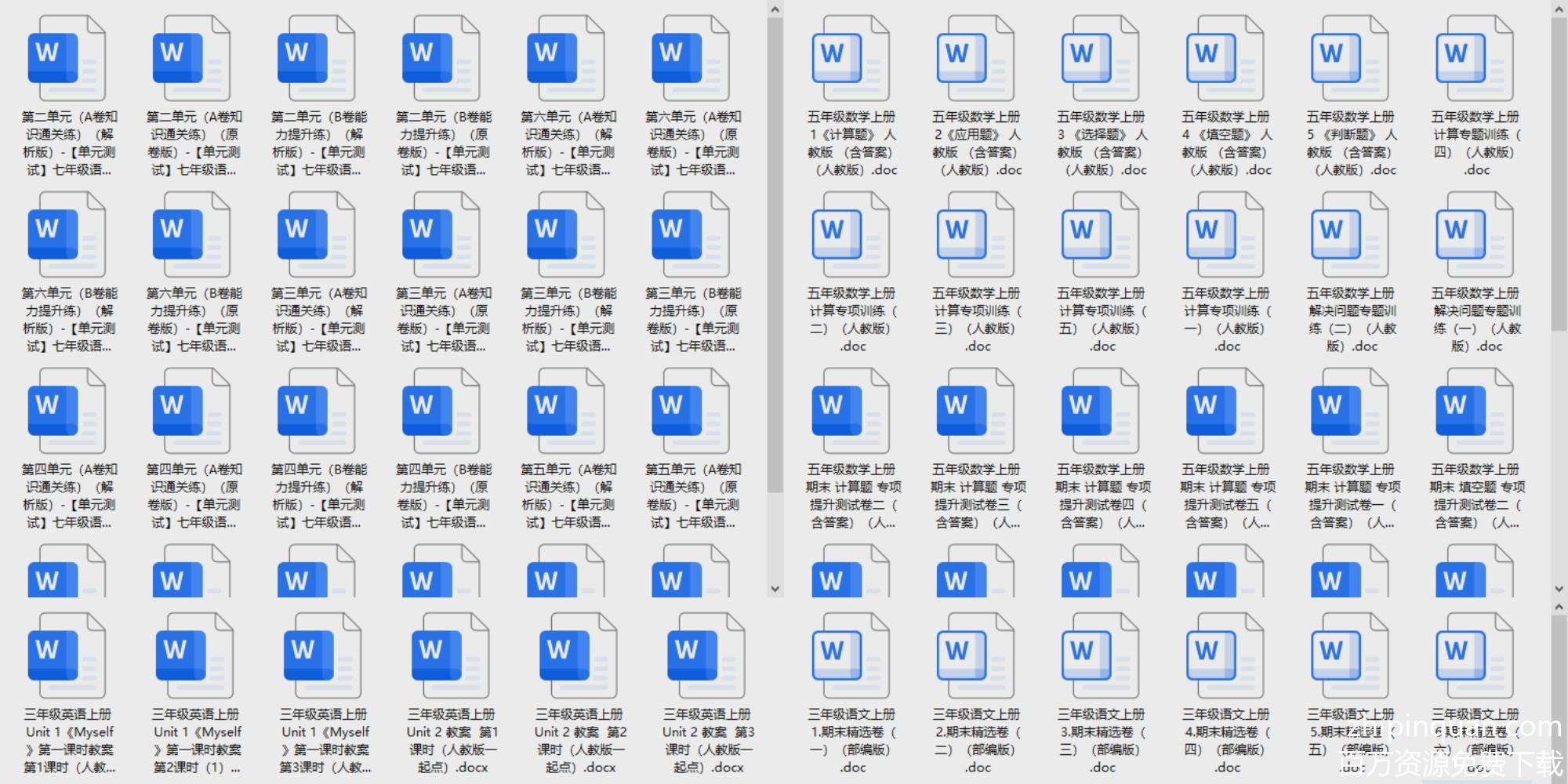Click the 解决问题专题训练（二） Word document icon
Screen dimensions: 1568x784
click(1349, 234)
